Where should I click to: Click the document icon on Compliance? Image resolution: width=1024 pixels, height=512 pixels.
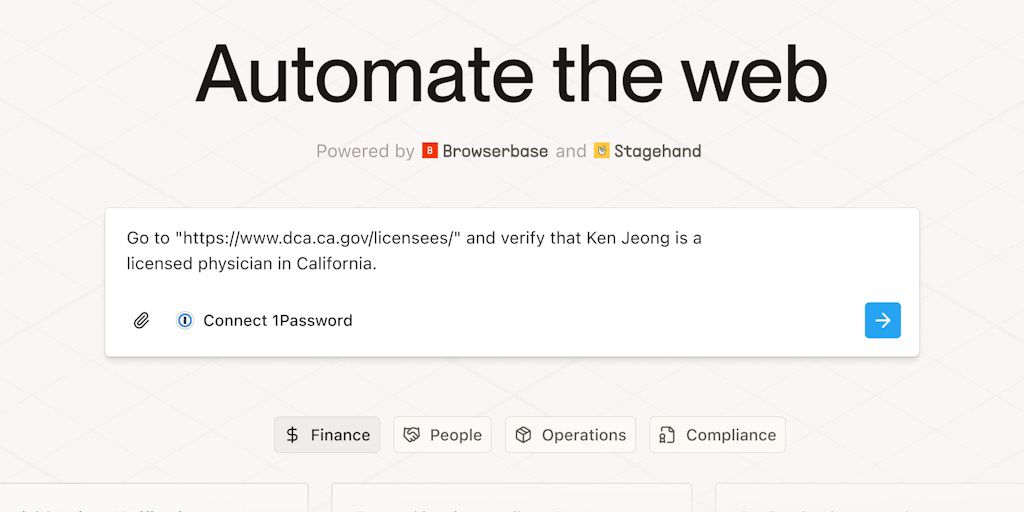coord(667,435)
